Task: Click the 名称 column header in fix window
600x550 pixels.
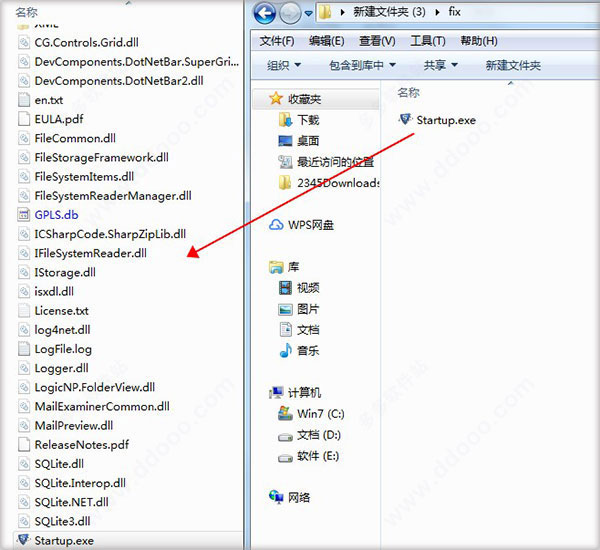Action: pos(409,92)
